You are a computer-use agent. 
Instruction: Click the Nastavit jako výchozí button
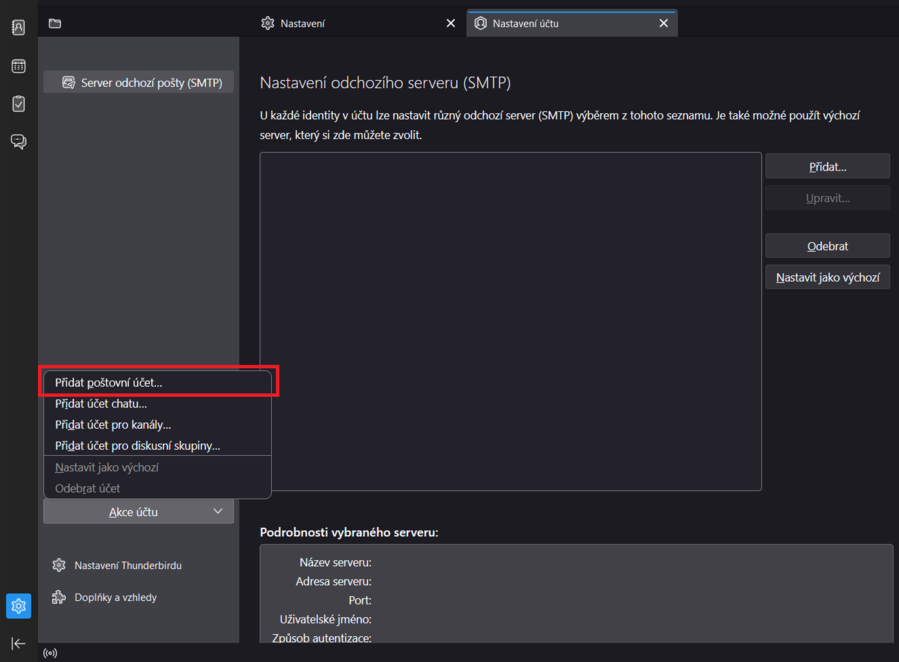827,278
